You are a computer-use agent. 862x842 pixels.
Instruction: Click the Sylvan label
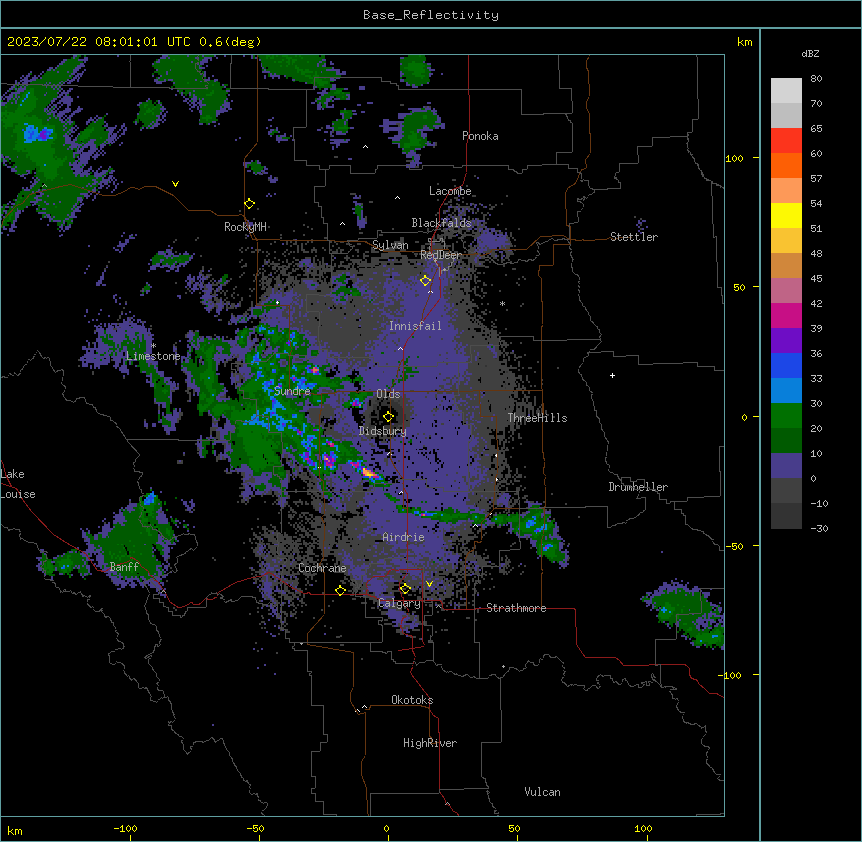[390, 245]
